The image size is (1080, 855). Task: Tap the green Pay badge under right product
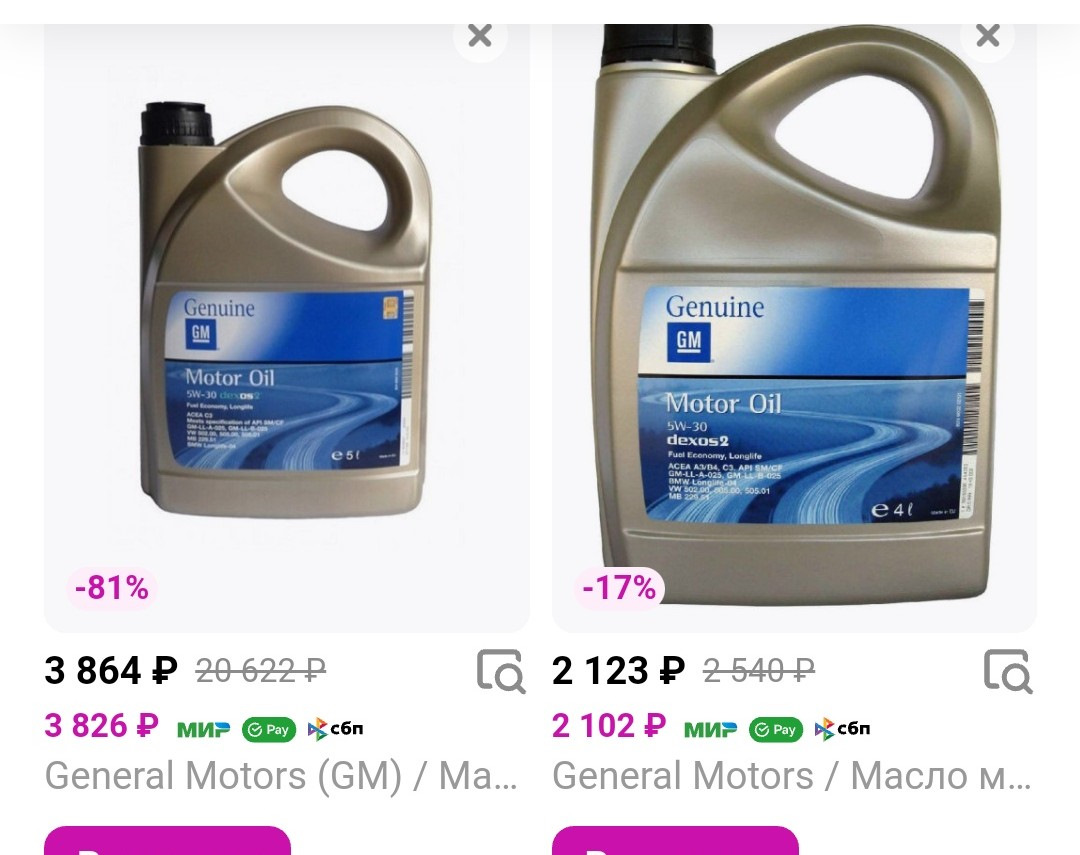click(776, 730)
